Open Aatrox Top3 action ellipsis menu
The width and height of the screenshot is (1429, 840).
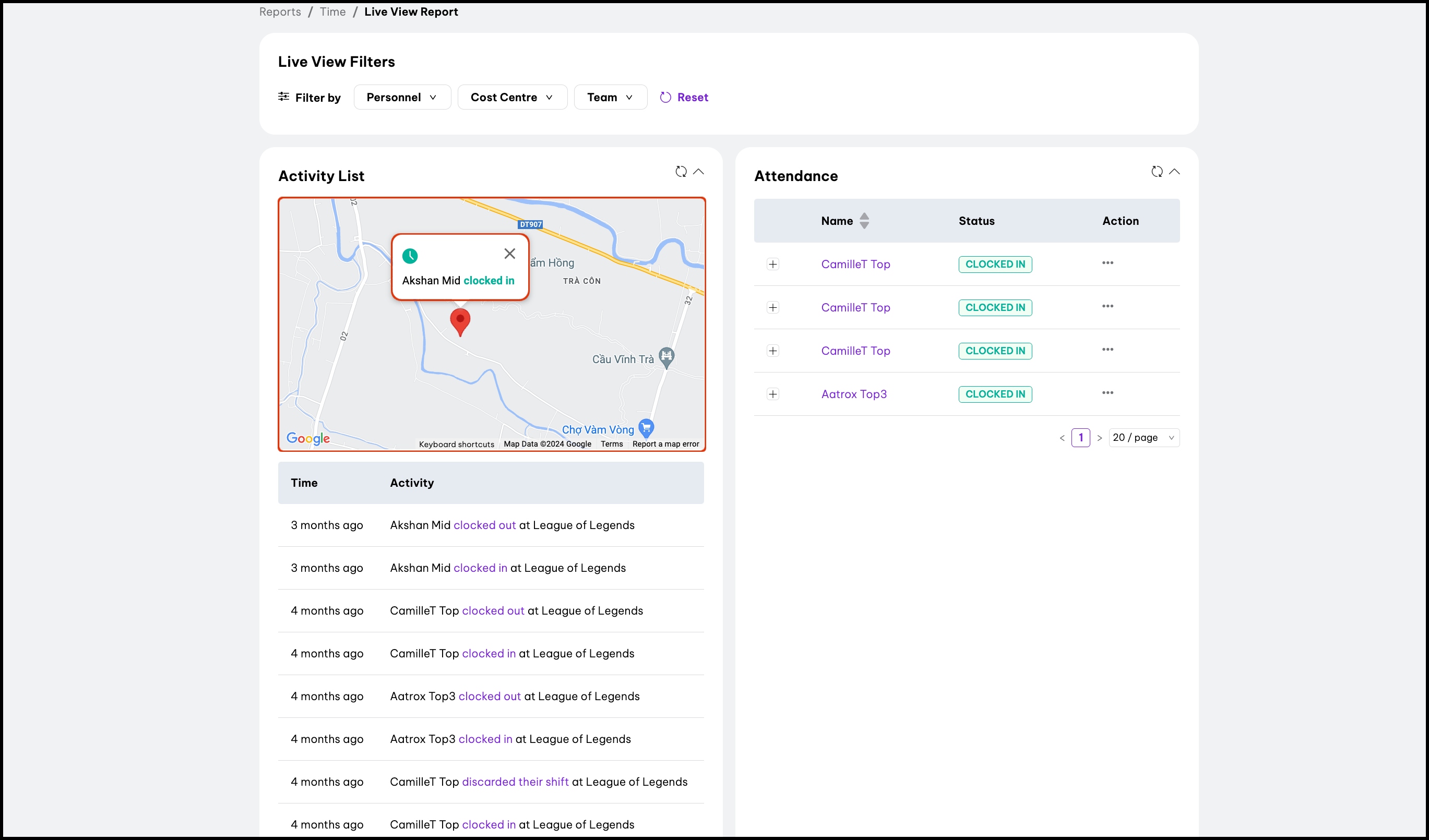click(x=1108, y=393)
